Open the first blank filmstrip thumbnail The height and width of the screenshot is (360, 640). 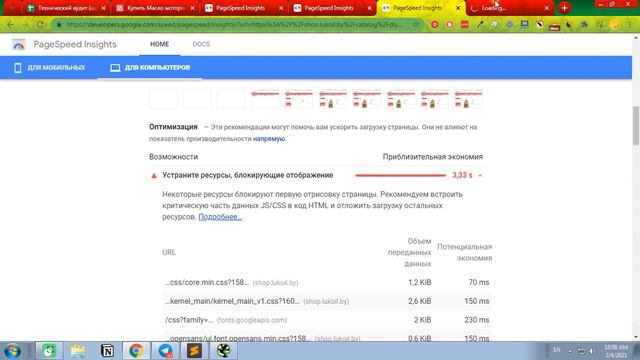coord(163,99)
